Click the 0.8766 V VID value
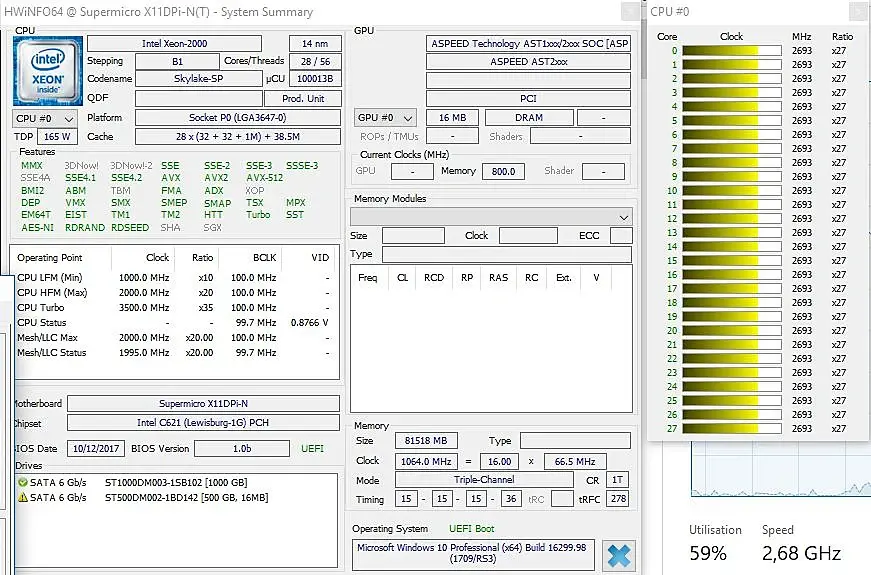The image size is (871, 575). (309, 323)
